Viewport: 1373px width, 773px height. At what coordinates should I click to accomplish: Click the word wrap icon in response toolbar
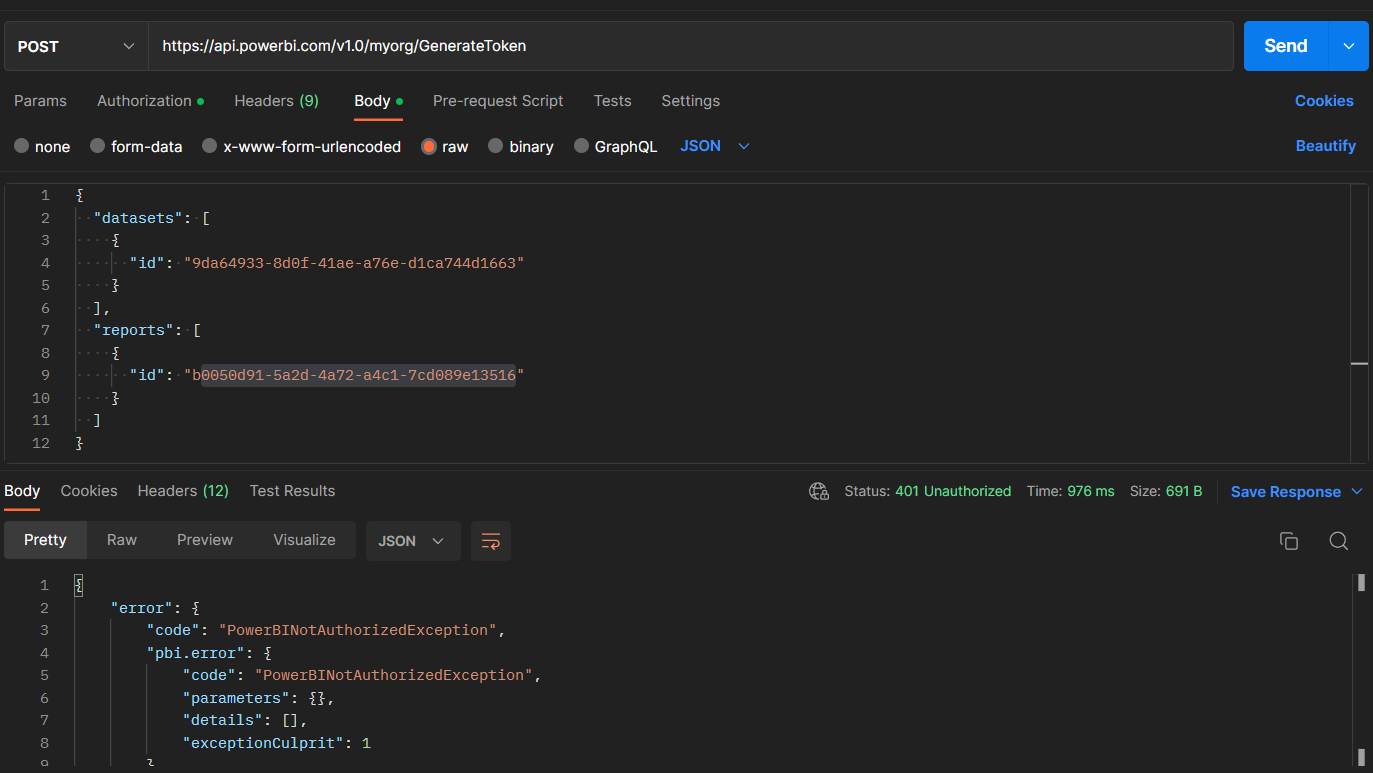490,541
